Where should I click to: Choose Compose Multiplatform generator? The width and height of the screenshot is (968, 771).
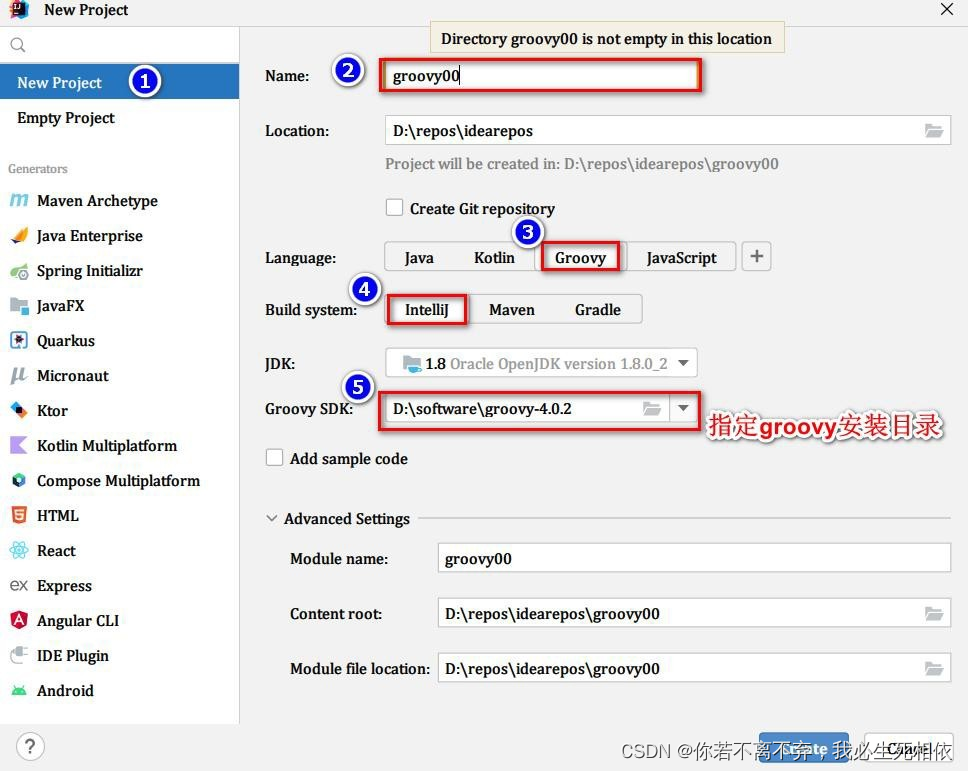coord(119,480)
